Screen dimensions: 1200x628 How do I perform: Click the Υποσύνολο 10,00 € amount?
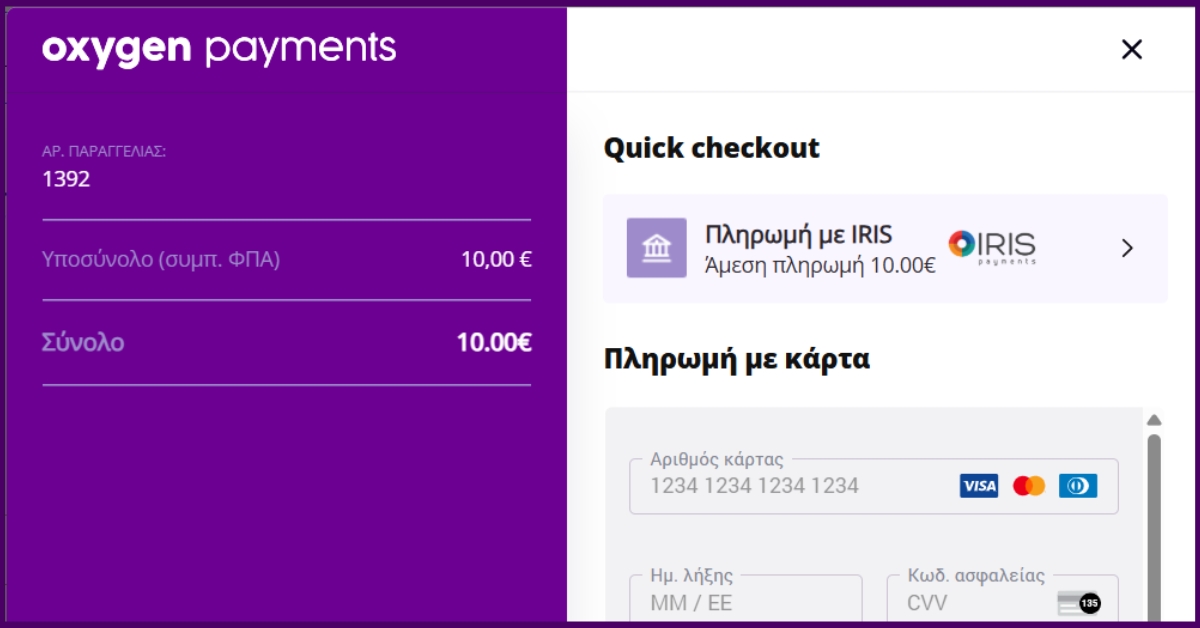(496, 260)
